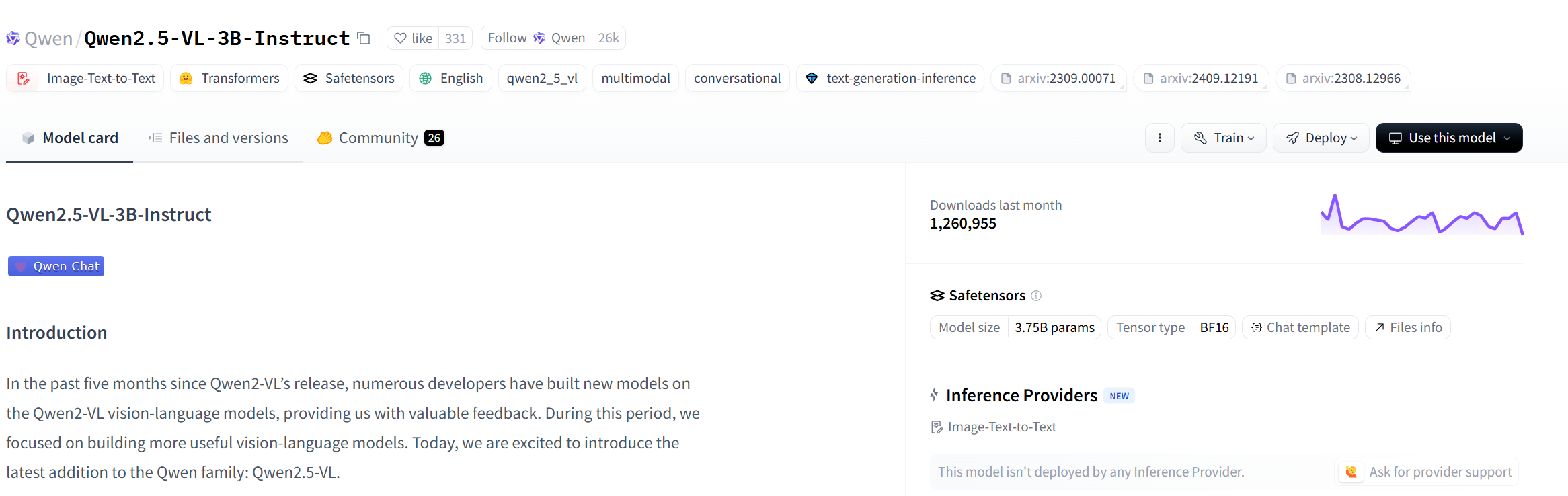Select the Image-Text-to-Text tag
Image resolution: width=1568 pixels, height=496 pixels.
point(85,78)
